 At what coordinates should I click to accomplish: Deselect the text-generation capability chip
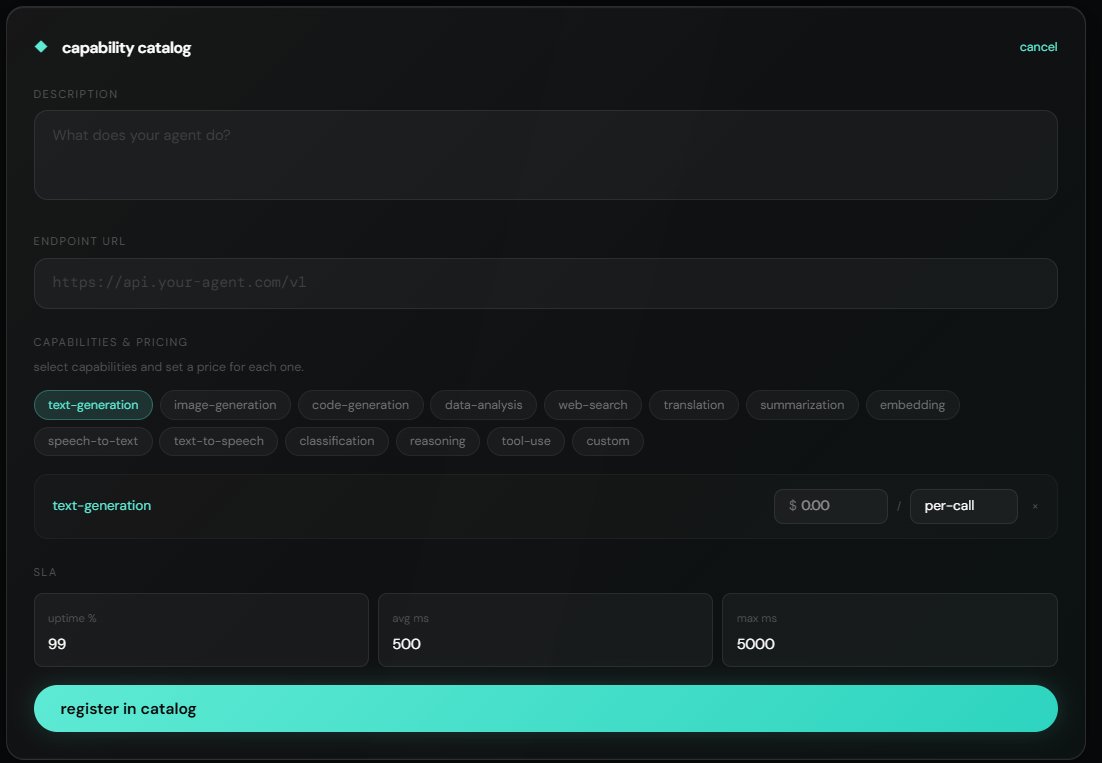coord(93,405)
